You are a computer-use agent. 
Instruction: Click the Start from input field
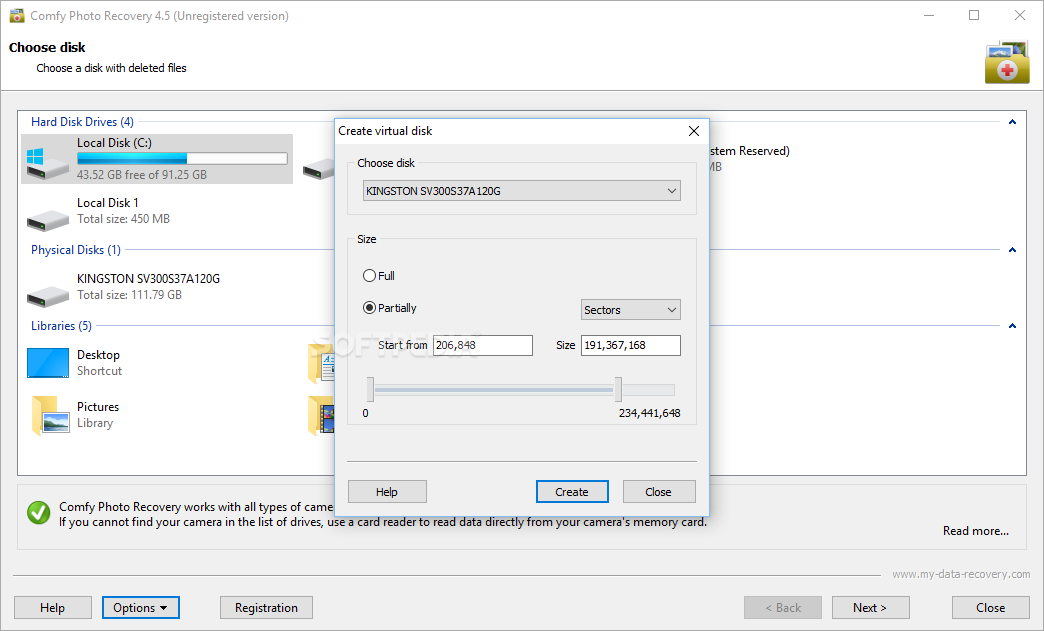483,345
